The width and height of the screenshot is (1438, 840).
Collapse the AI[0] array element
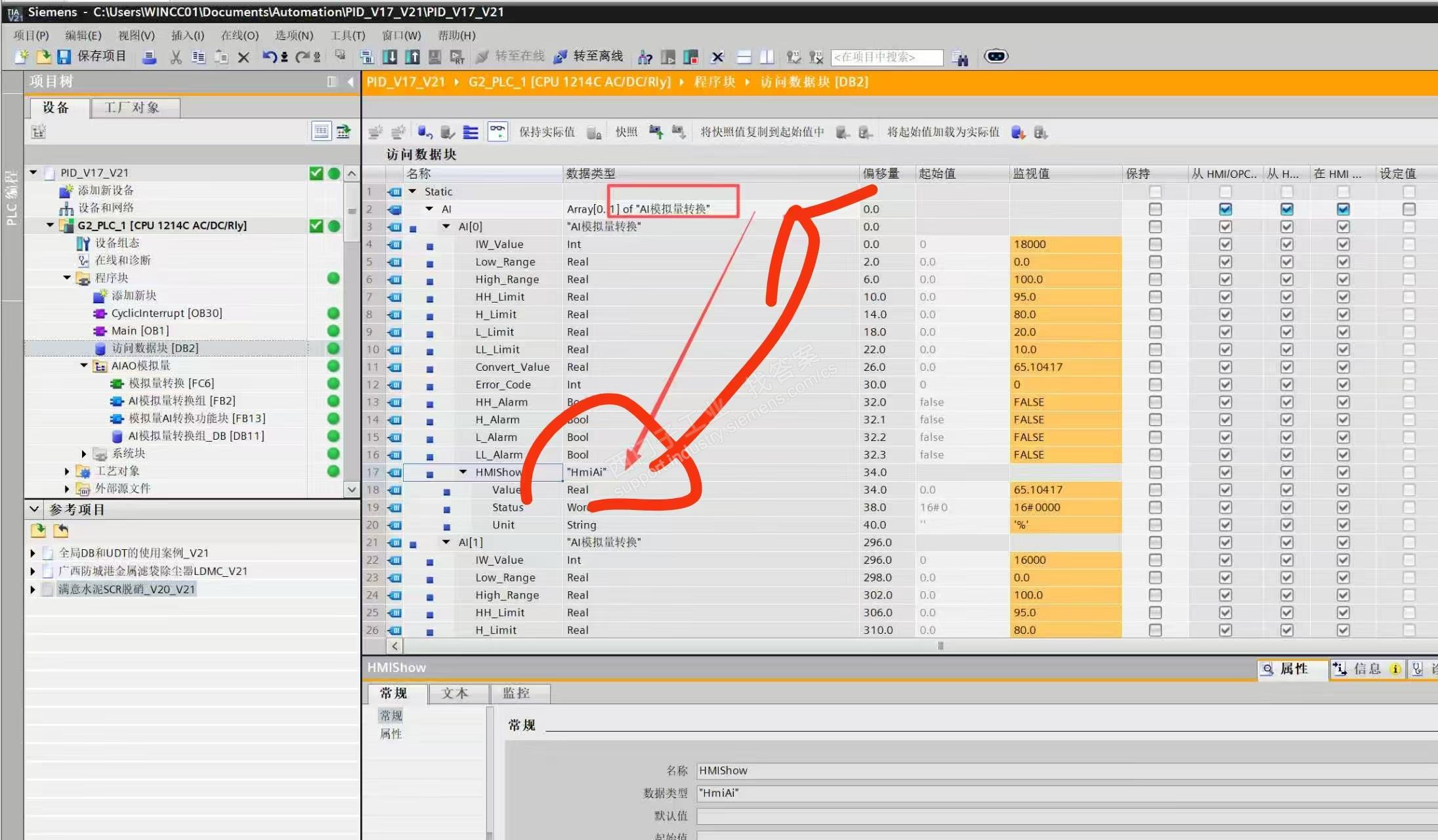pyautogui.click(x=446, y=226)
